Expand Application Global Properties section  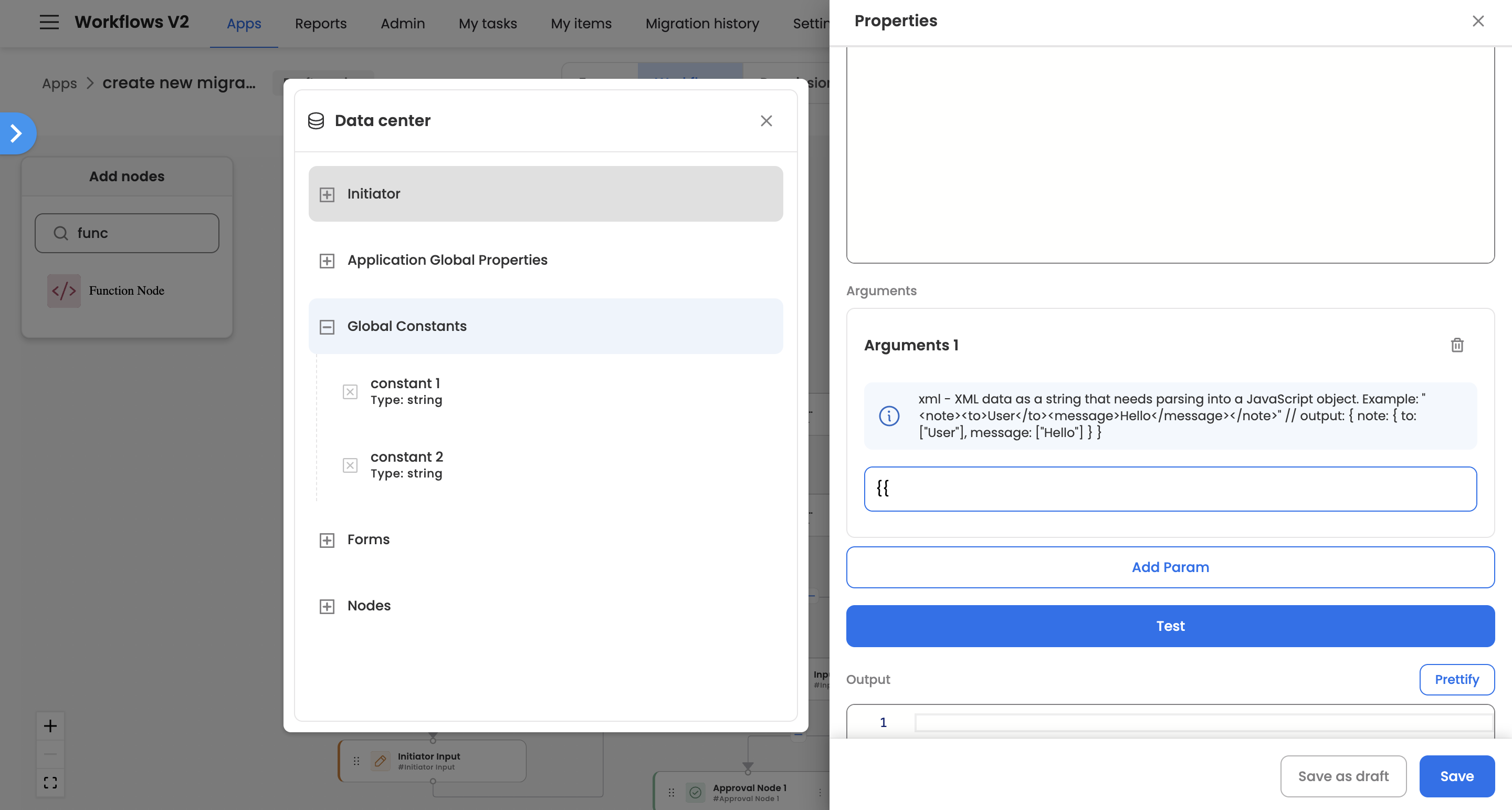(x=327, y=261)
